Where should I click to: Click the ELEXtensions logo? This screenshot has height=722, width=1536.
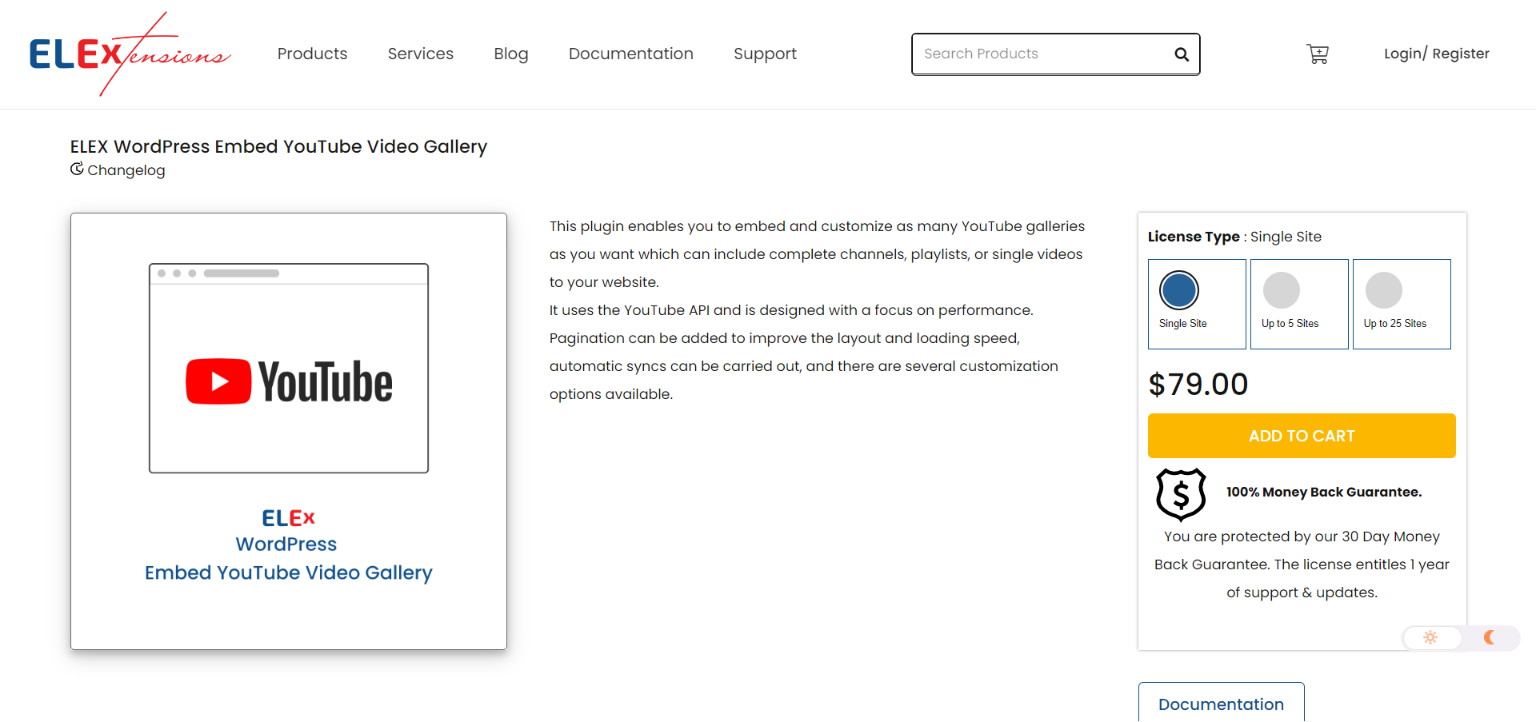pos(130,54)
